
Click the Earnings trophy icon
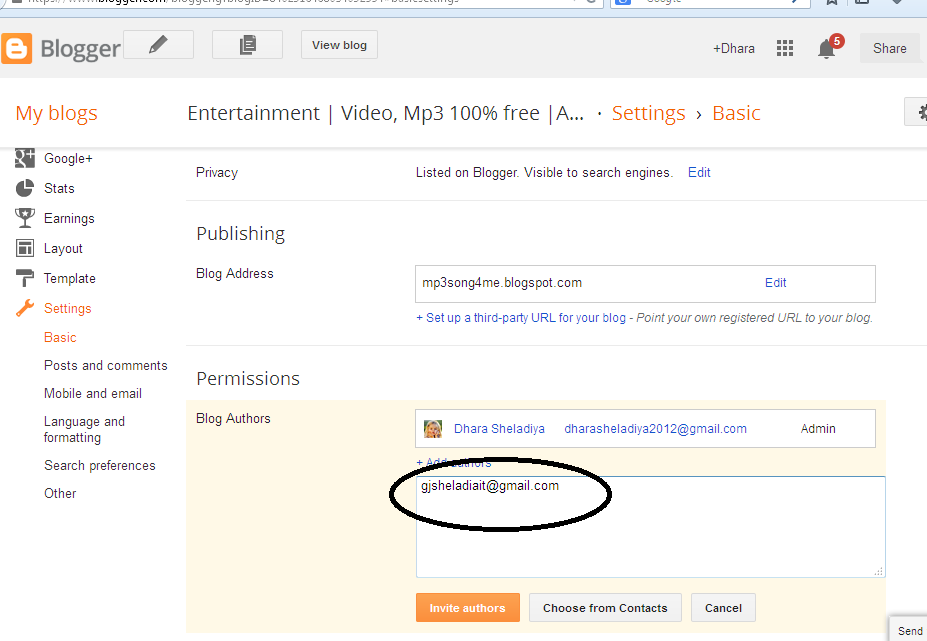24,218
